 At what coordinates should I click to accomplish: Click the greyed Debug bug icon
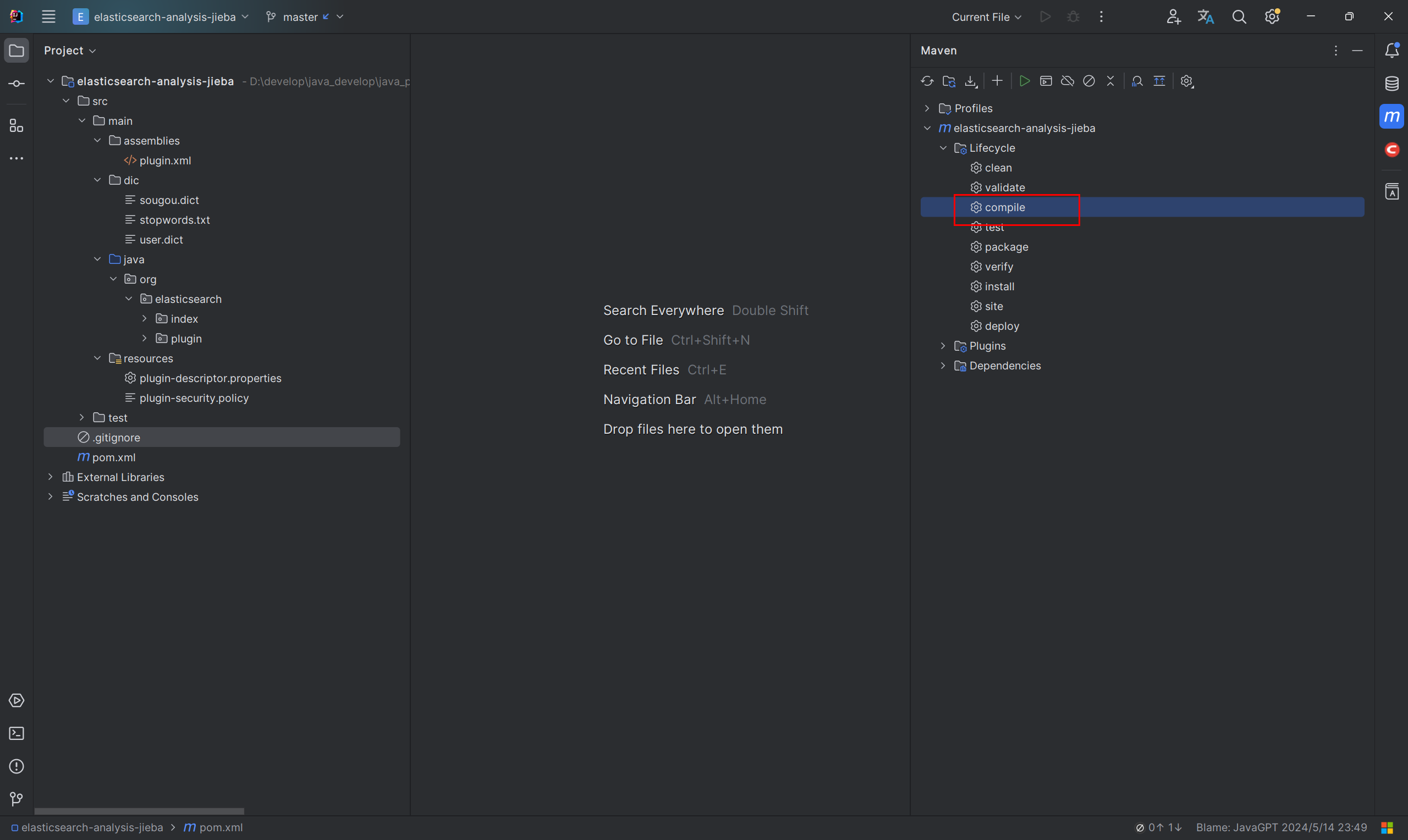[1073, 16]
